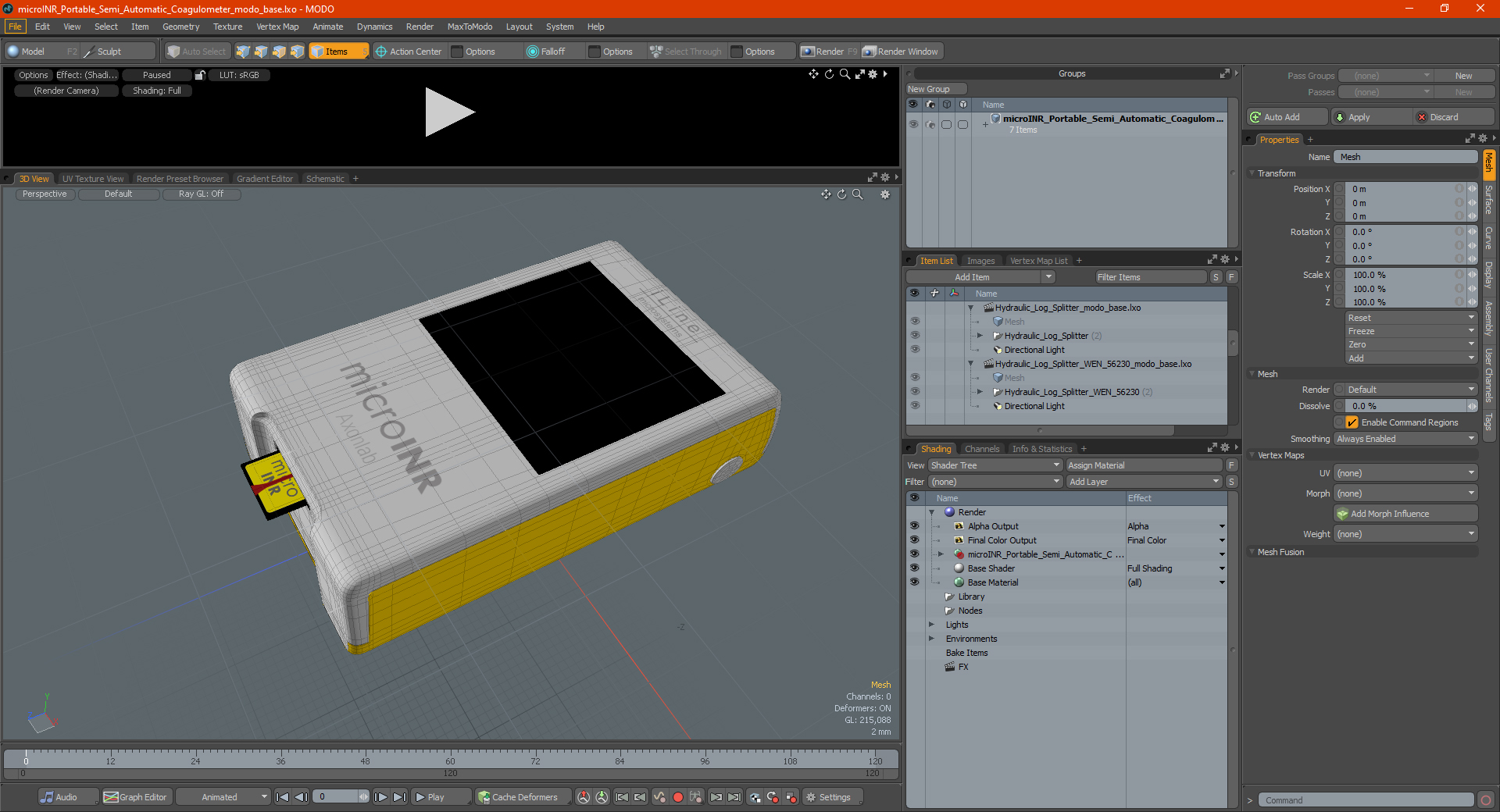Click current frame number field
The width and height of the screenshot is (1500, 812).
[336, 797]
